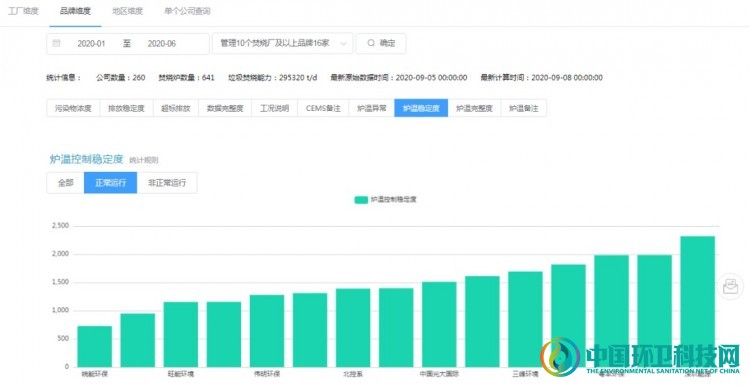Choose the 正常运行 filter option
The height and width of the screenshot is (387, 750).
coord(110,183)
